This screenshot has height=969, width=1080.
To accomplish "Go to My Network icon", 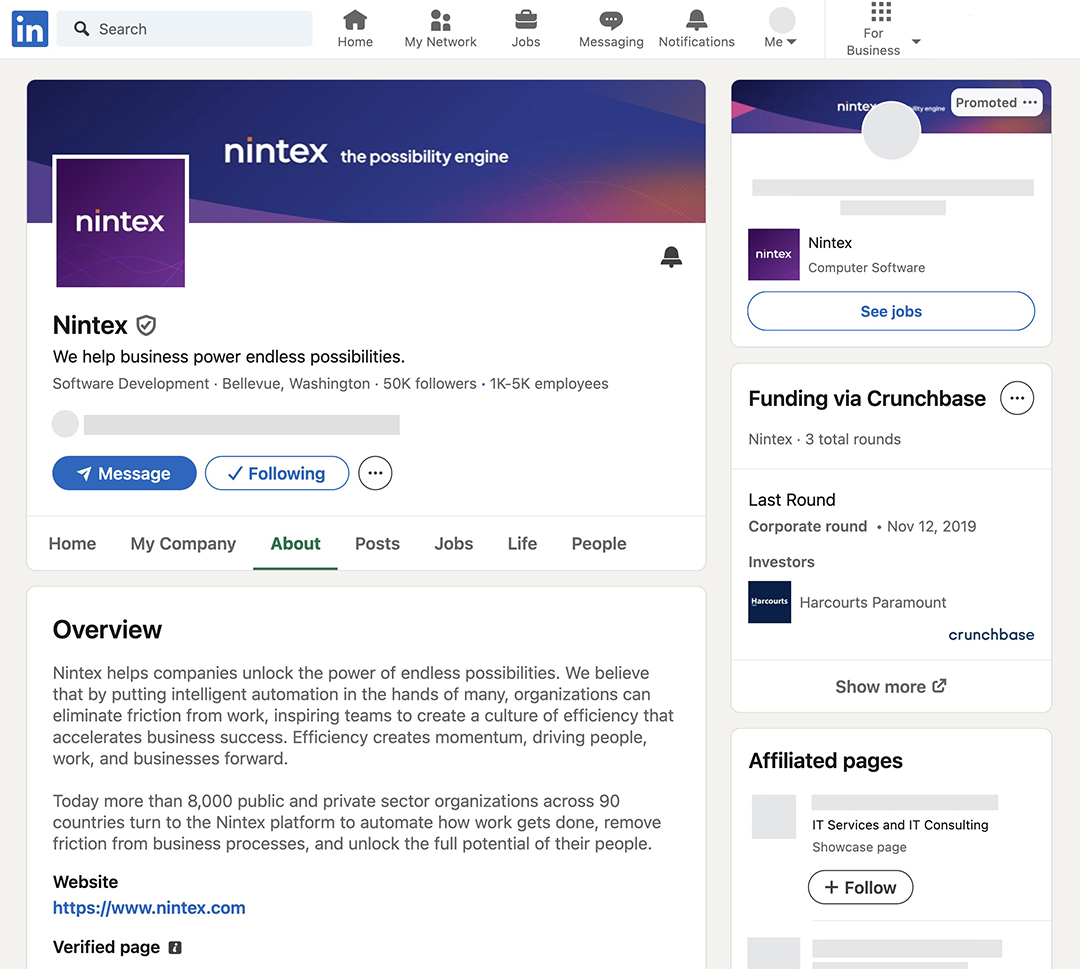I will pos(440,20).
